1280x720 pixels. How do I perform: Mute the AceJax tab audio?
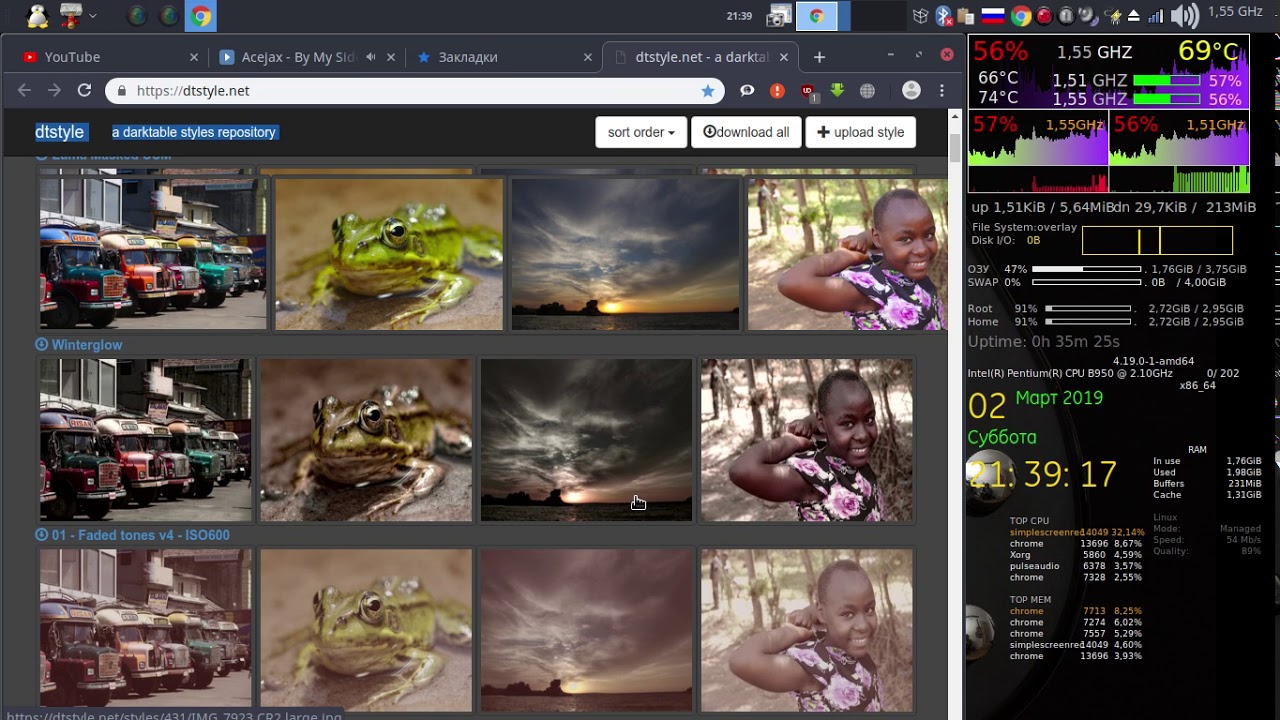371,57
